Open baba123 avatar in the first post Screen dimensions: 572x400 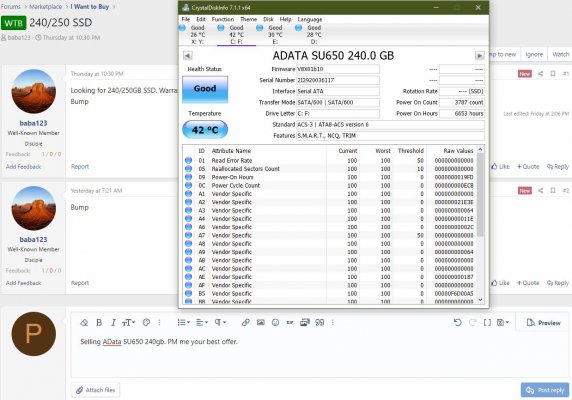point(34,91)
